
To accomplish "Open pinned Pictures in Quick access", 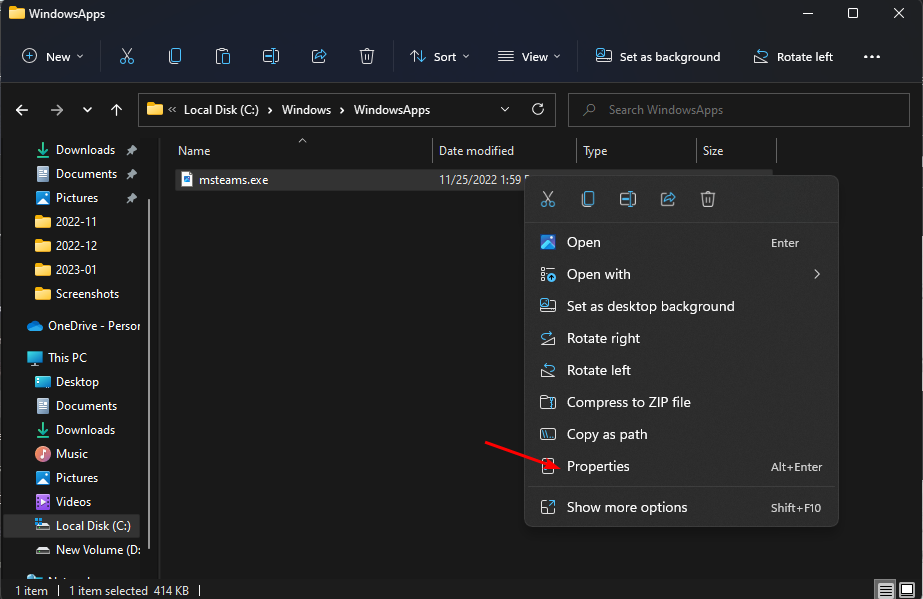I will tap(85, 198).
